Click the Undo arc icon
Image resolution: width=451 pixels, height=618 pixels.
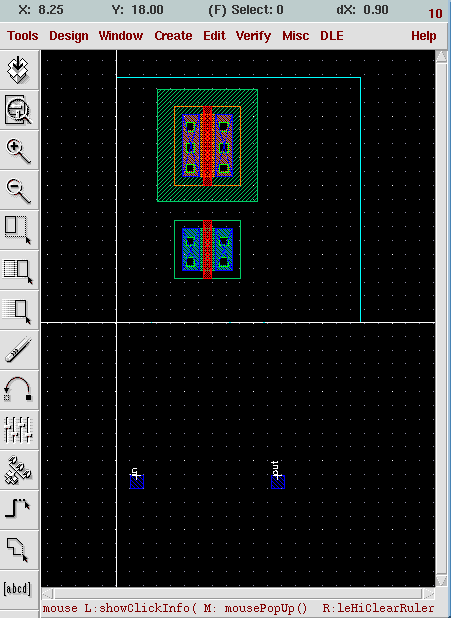(19, 390)
